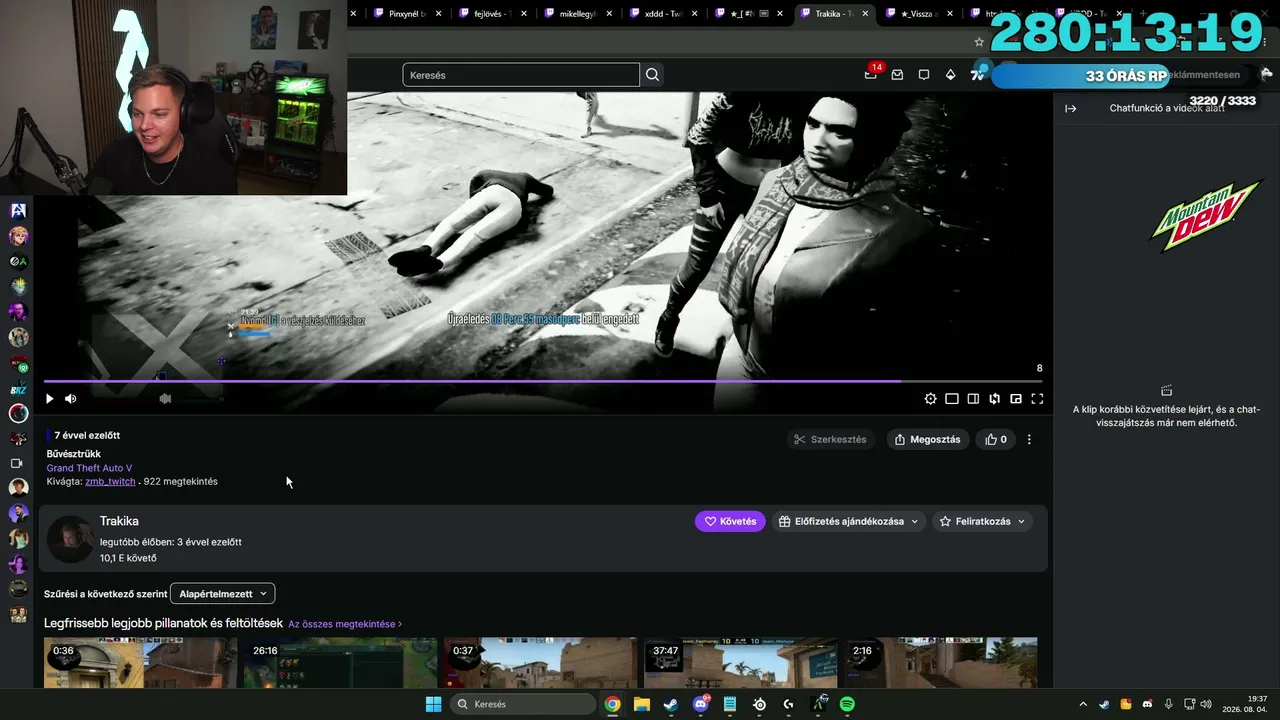Expand the Előfizetés ajándékozása dropdown

pyautogui.click(x=848, y=521)
